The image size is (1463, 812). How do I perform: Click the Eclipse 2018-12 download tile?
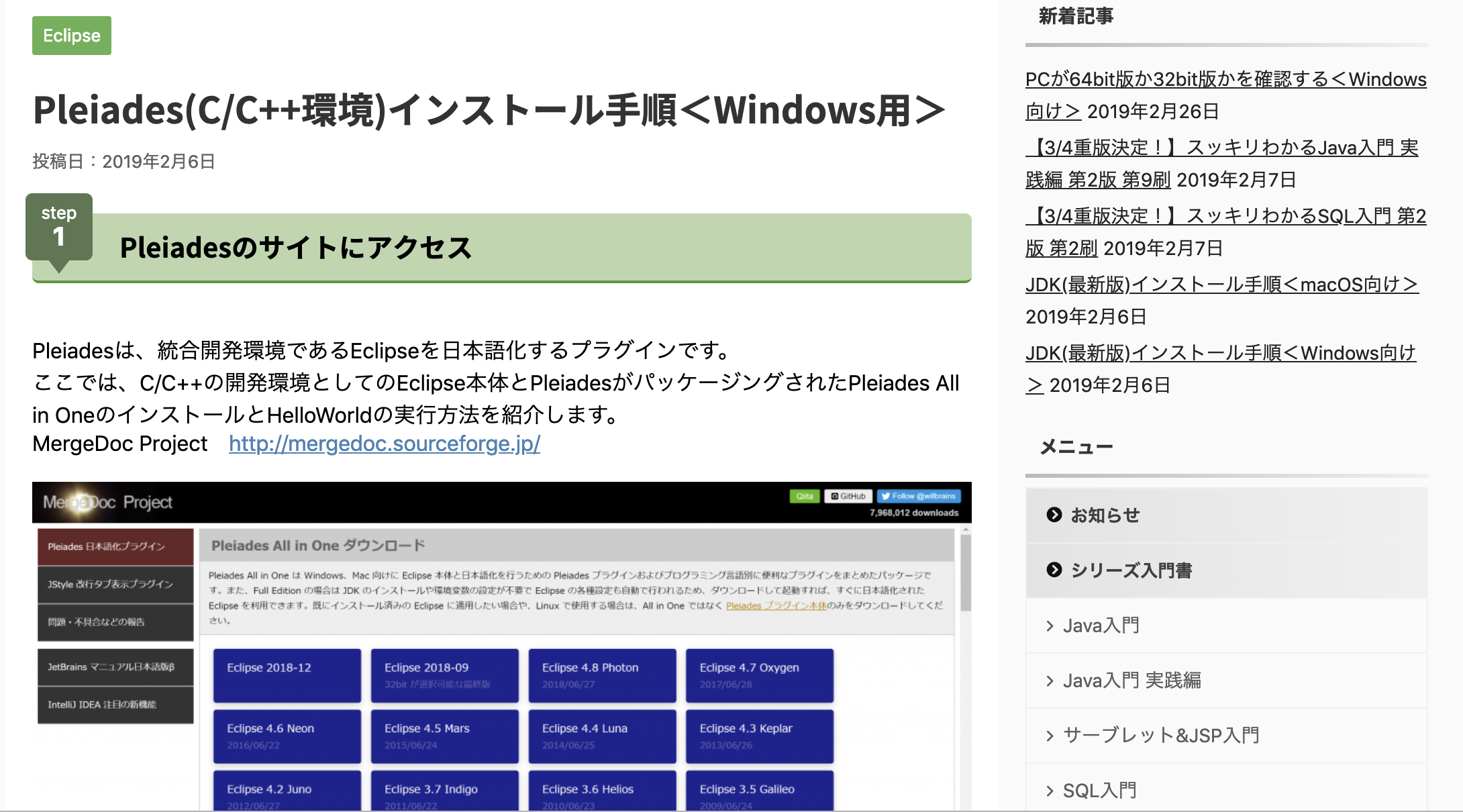click(x=287, y=675)
